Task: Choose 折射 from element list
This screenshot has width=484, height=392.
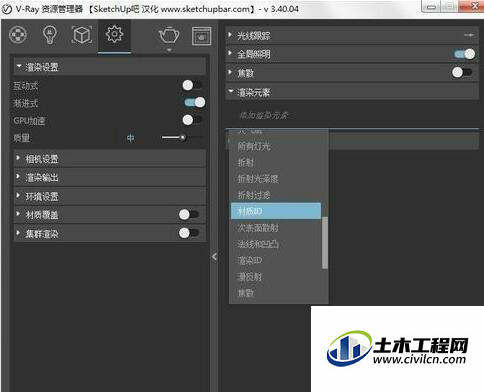Action: pos(276,162)
